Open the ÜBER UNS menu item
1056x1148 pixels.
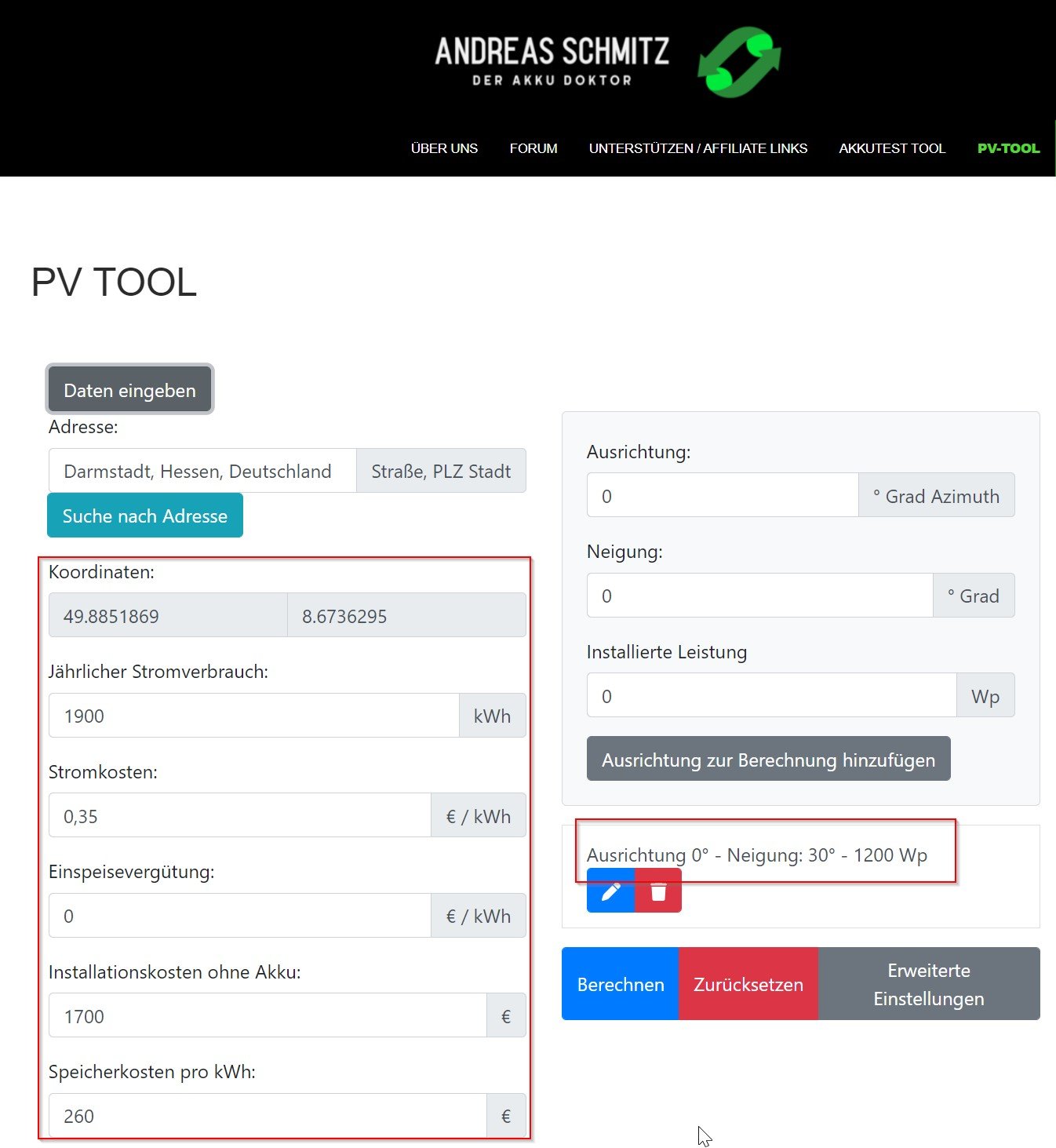(x=444, y=148)
